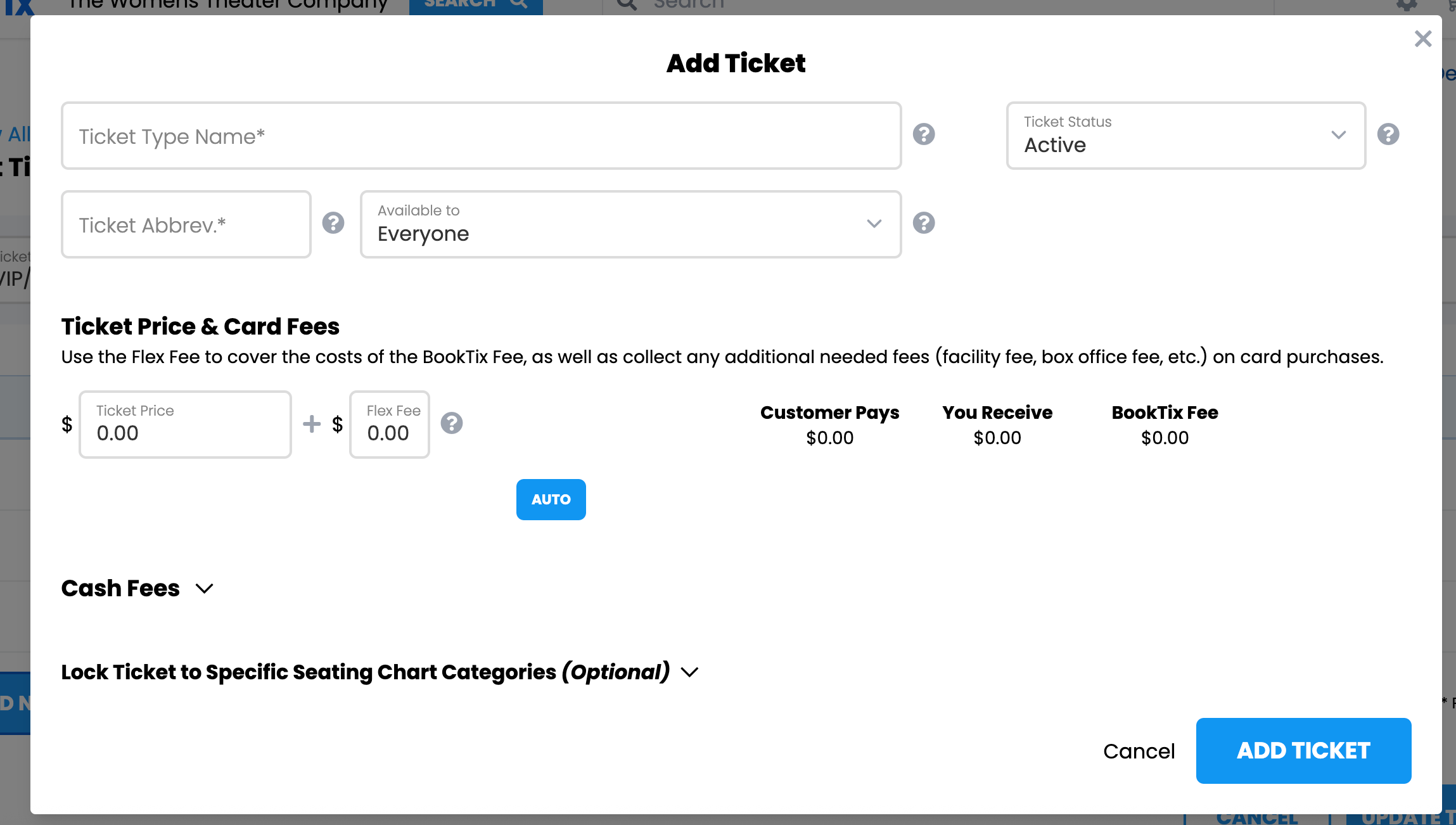
Task: Click Cancel in the dialog
Action: click(1139, 751)
